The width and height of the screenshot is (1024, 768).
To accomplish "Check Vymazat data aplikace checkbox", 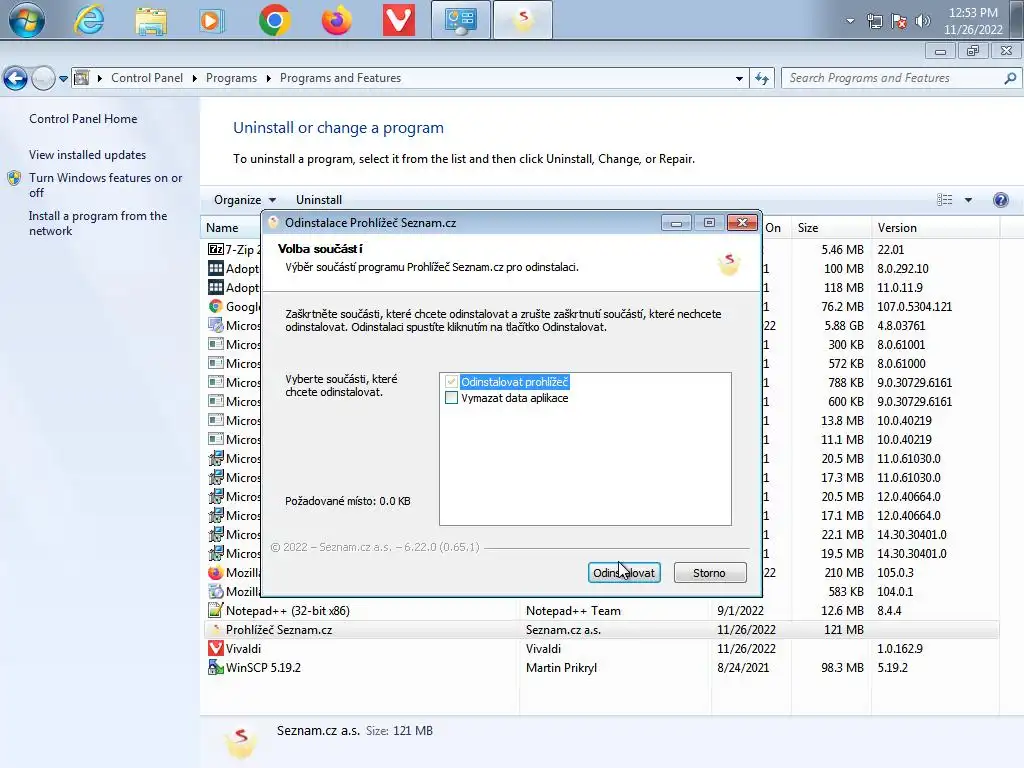I will [x=451, y=398].
